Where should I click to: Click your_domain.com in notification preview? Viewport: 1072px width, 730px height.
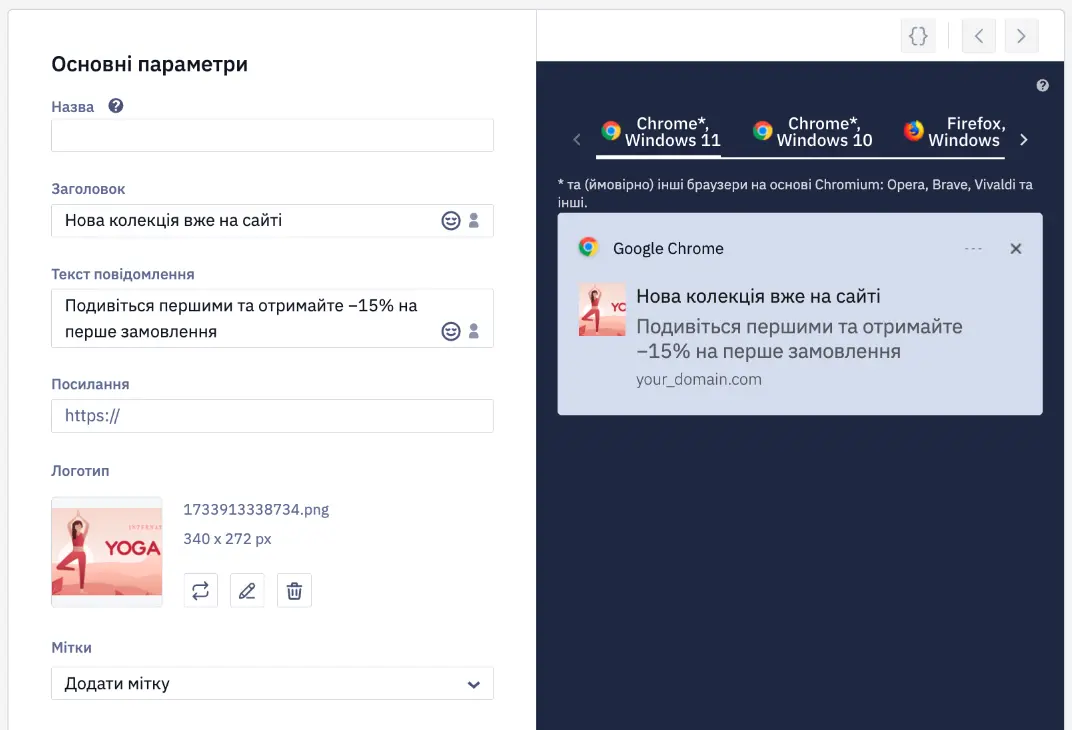click(x=699, y=379)
